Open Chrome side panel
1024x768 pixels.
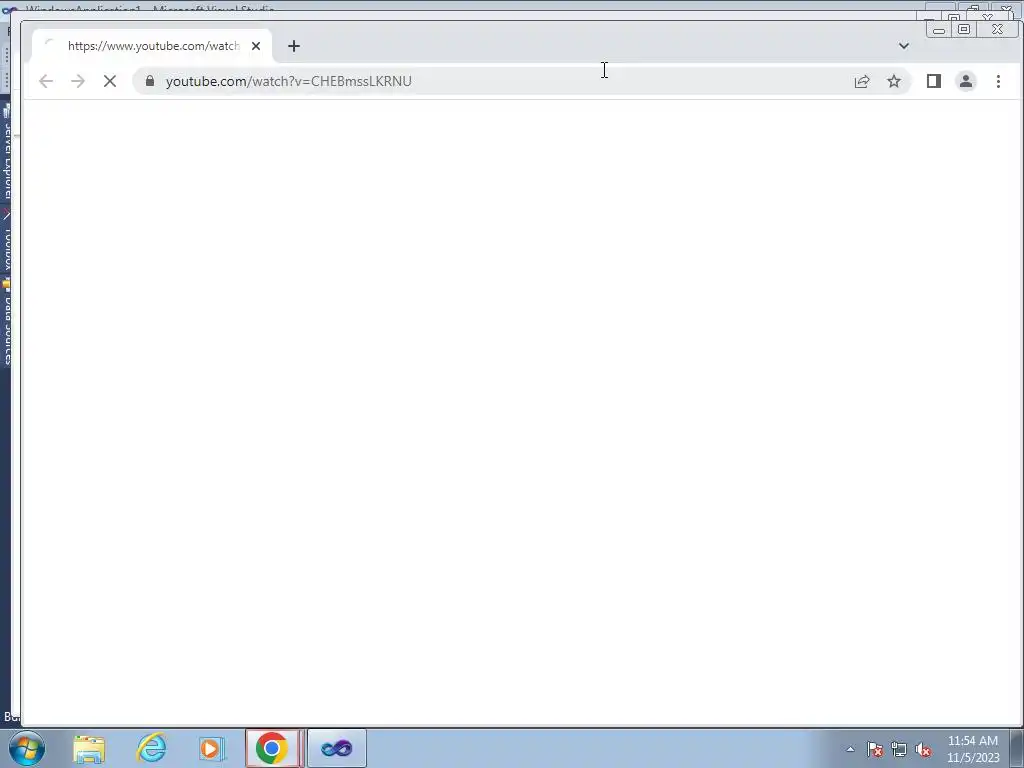pyautogui.click(x=934, y=81)
